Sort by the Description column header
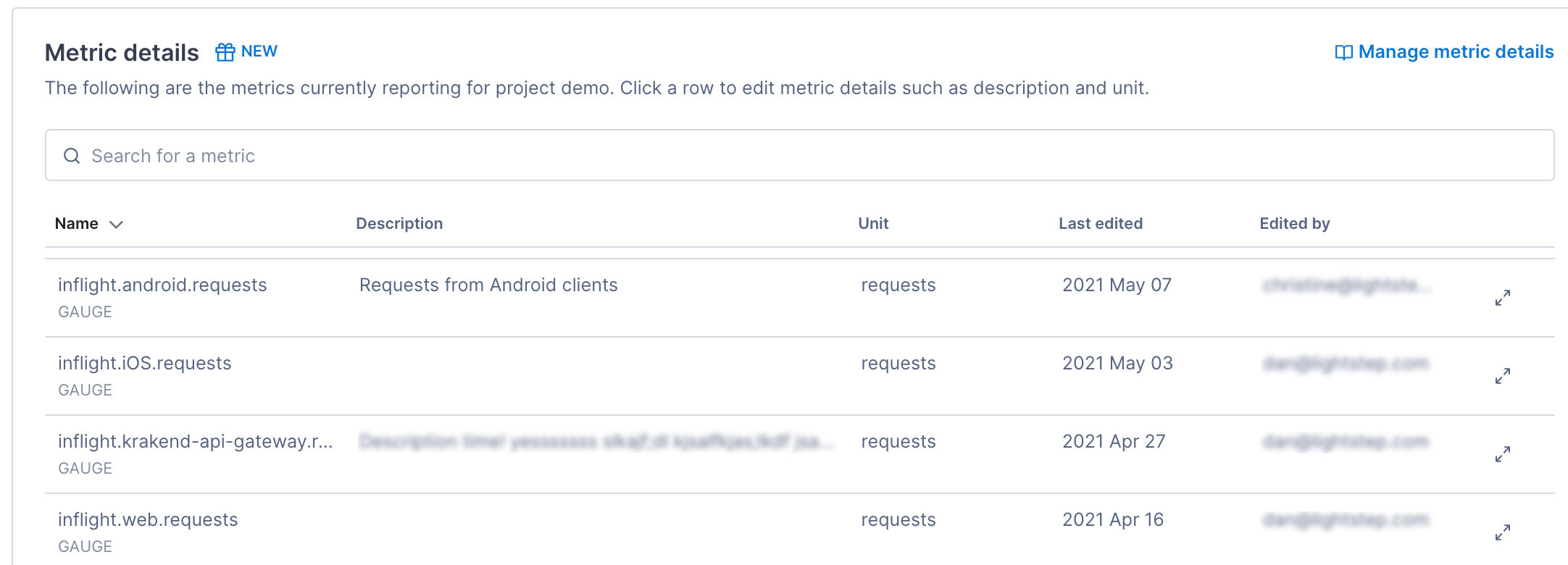 [x=399, y=224]
